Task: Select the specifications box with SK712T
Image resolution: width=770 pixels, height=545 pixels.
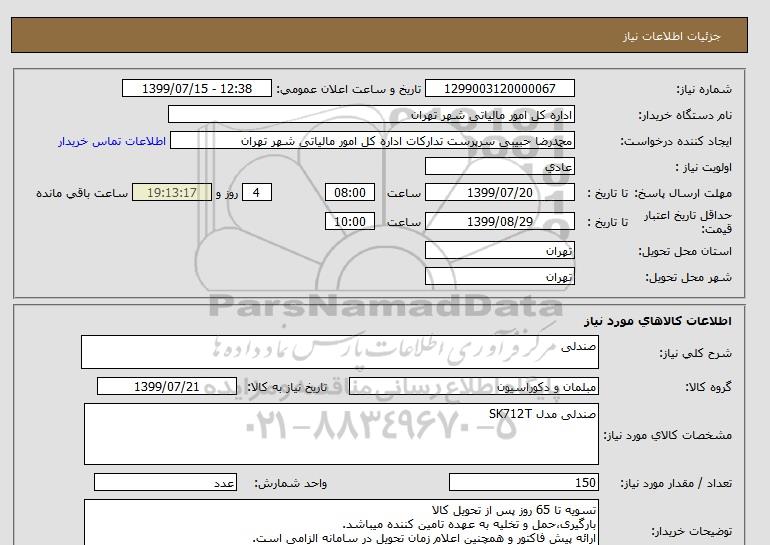Action: pyautogui.click(x=341, y=434)
